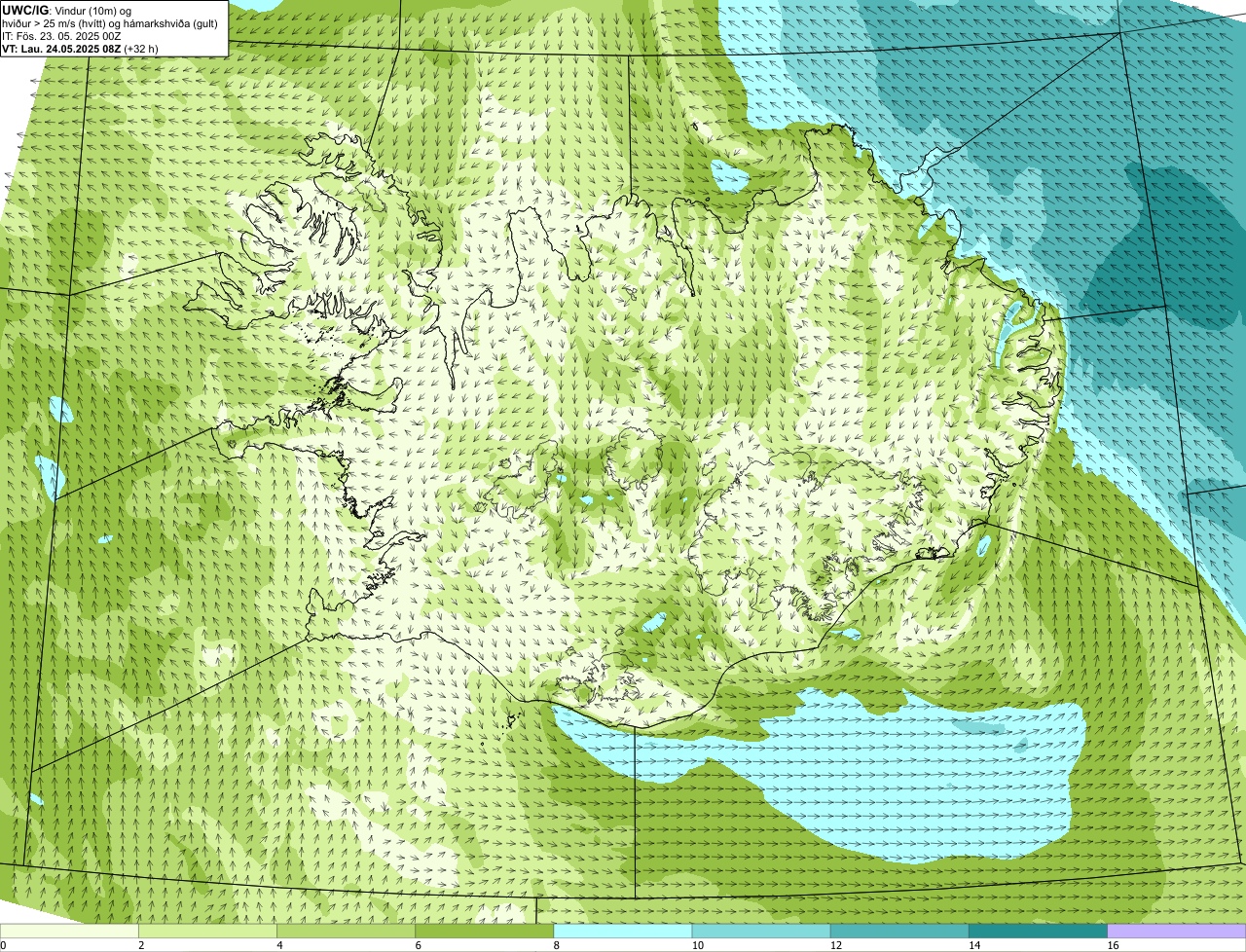Click the scale label '6'
This screenshot has width=1246, height=952.
[x=418, y=945]
